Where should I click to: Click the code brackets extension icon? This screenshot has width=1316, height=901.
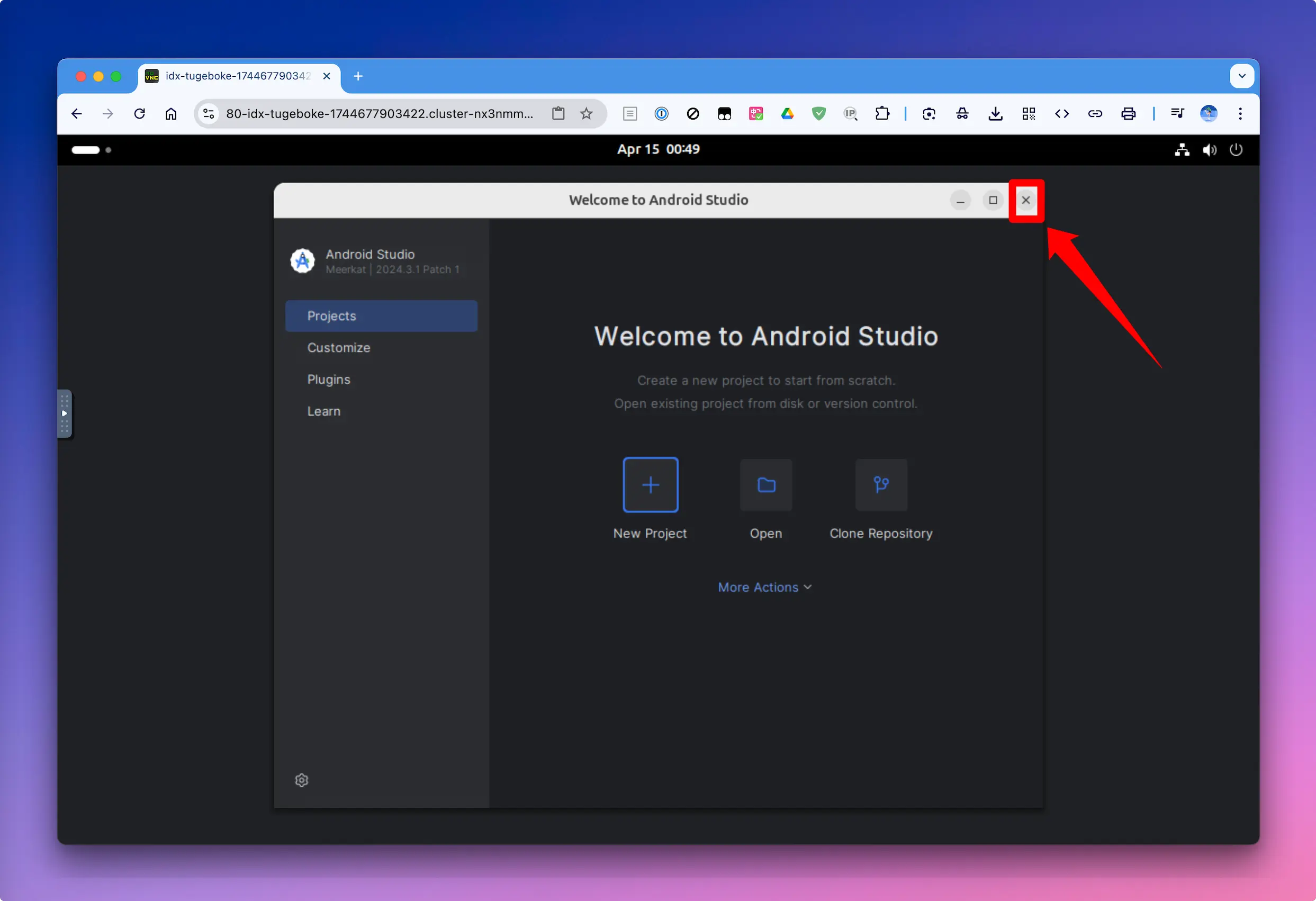click(1062, 114)
